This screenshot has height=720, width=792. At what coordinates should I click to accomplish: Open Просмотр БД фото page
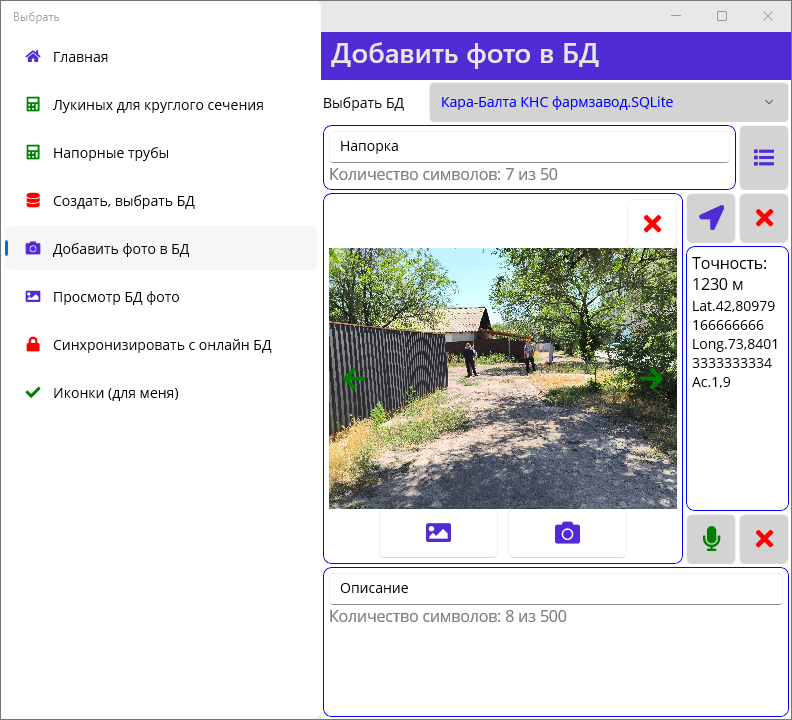click(x=116, y=297)
